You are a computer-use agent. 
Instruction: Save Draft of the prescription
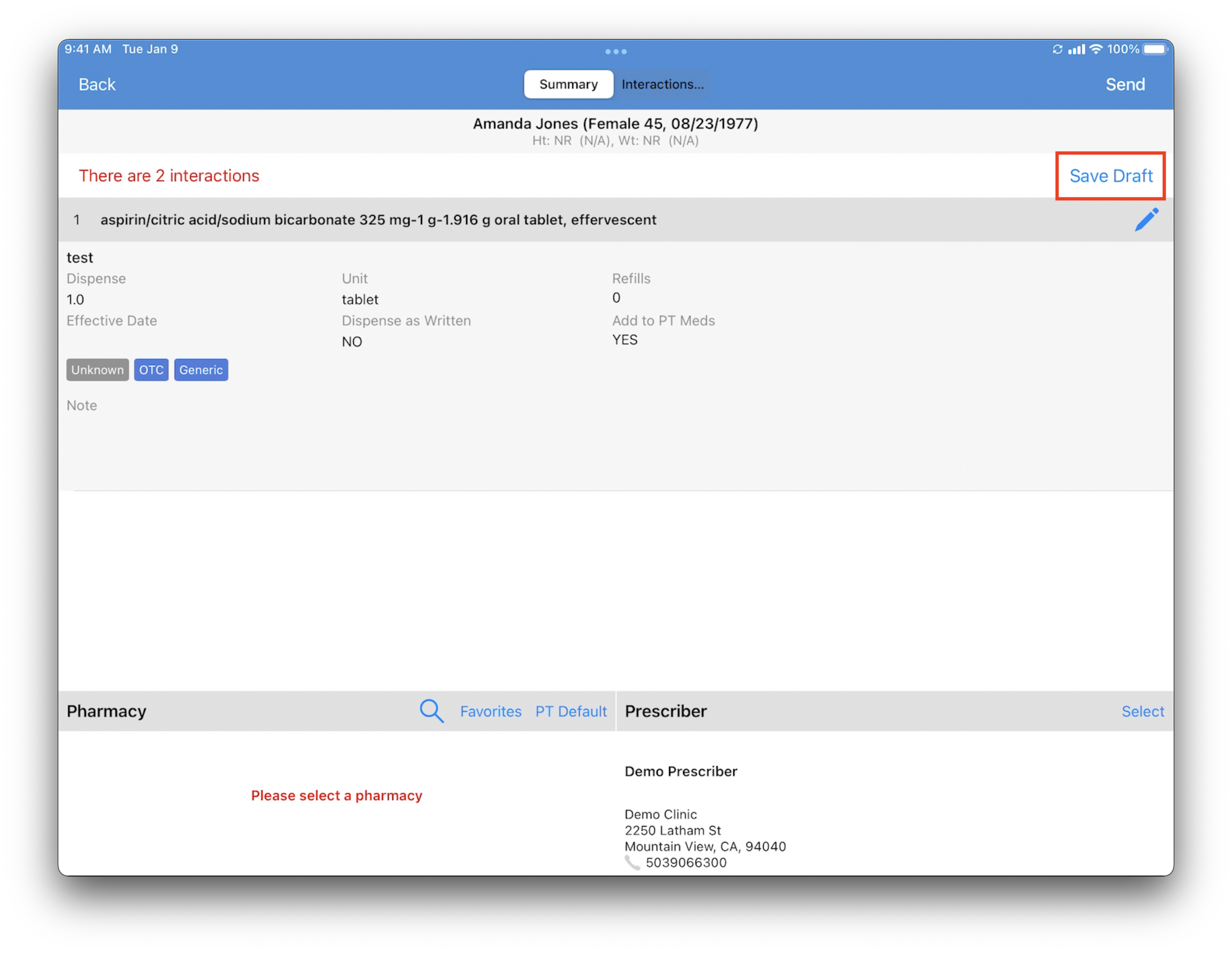coord(1111,176)
